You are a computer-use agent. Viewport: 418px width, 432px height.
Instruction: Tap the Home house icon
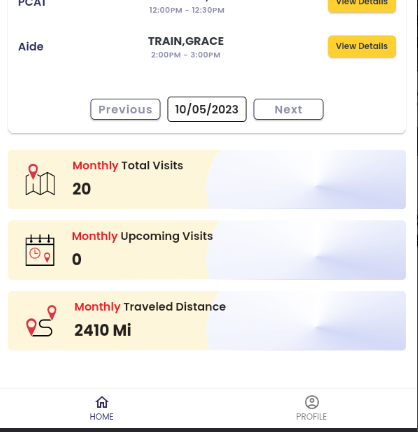point(102,402)
